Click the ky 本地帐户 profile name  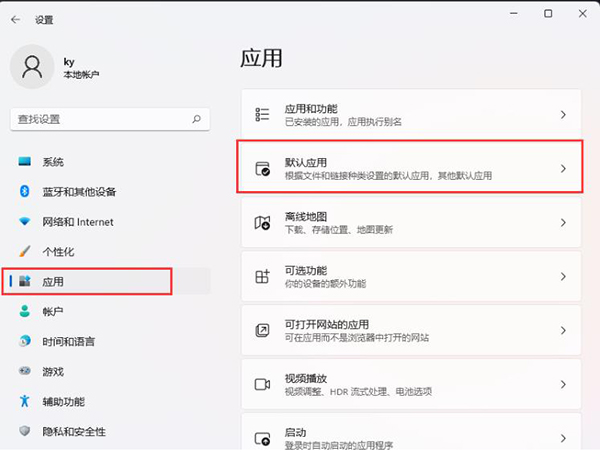coord(81,68)
